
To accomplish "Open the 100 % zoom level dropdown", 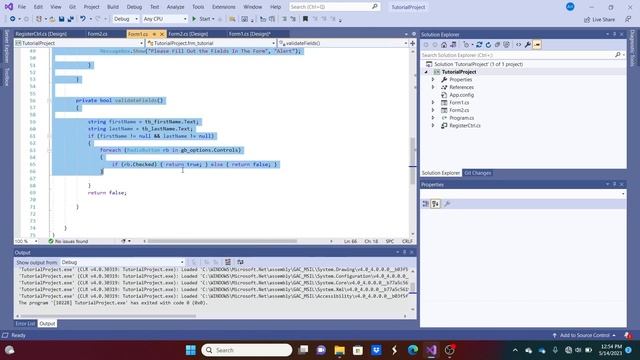I will pos(26,241).
